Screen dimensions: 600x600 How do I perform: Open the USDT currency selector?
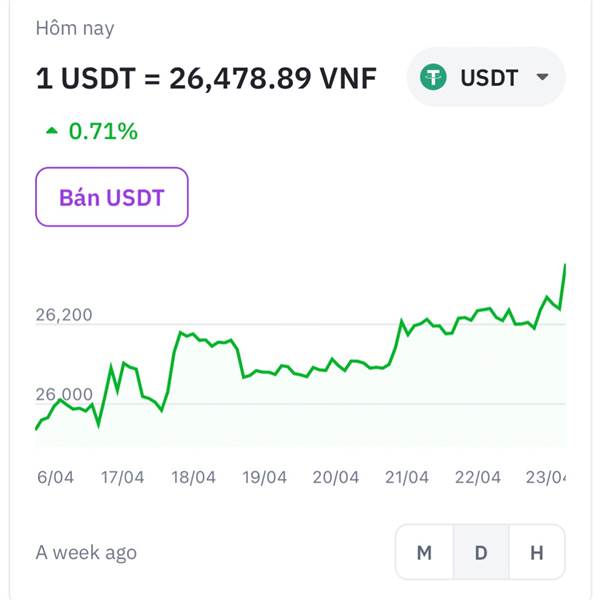click(x=486, y=77)
